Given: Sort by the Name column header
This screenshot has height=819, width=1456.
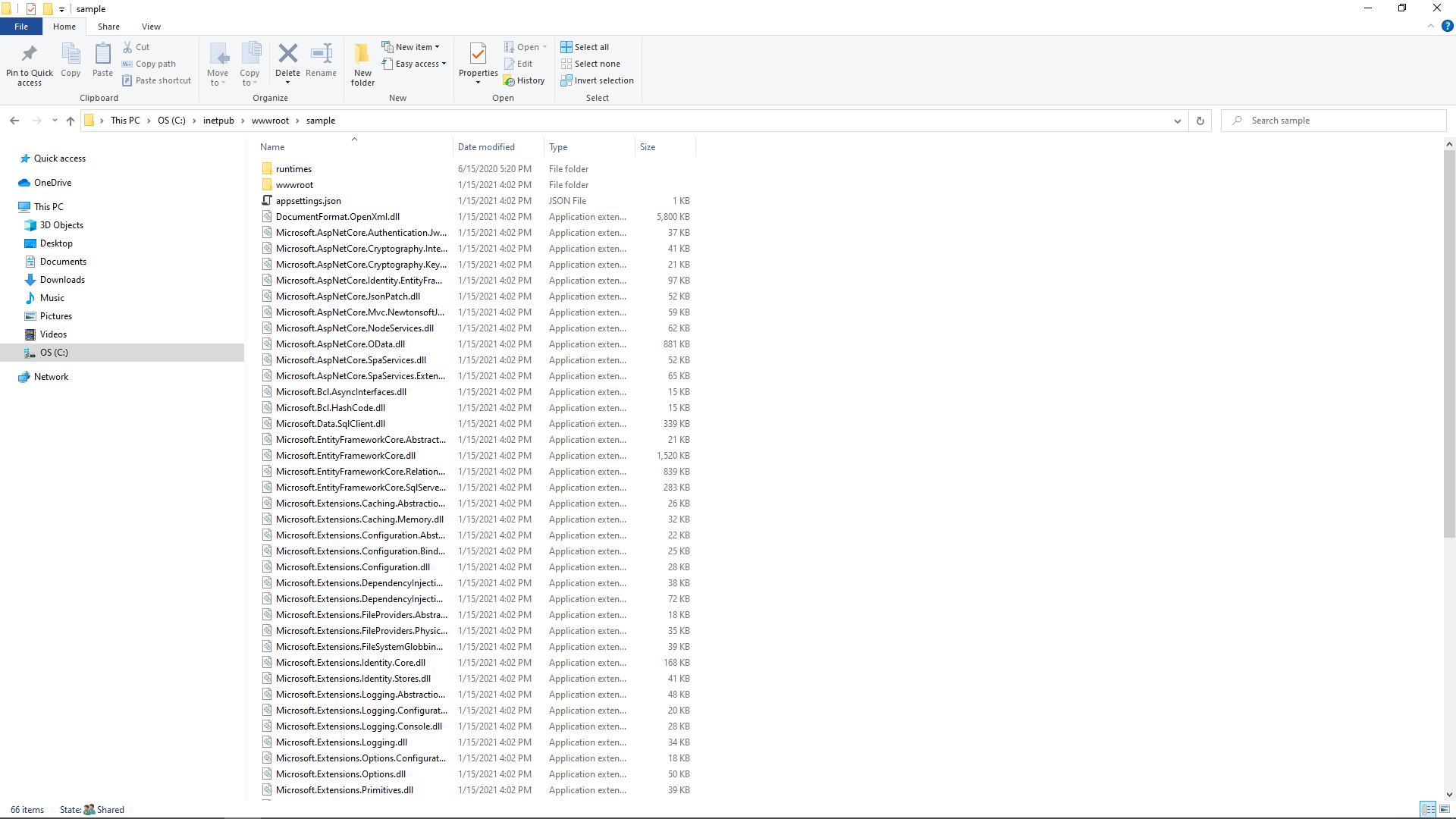Looking at the screenshot, I should [x=353, y=147].
